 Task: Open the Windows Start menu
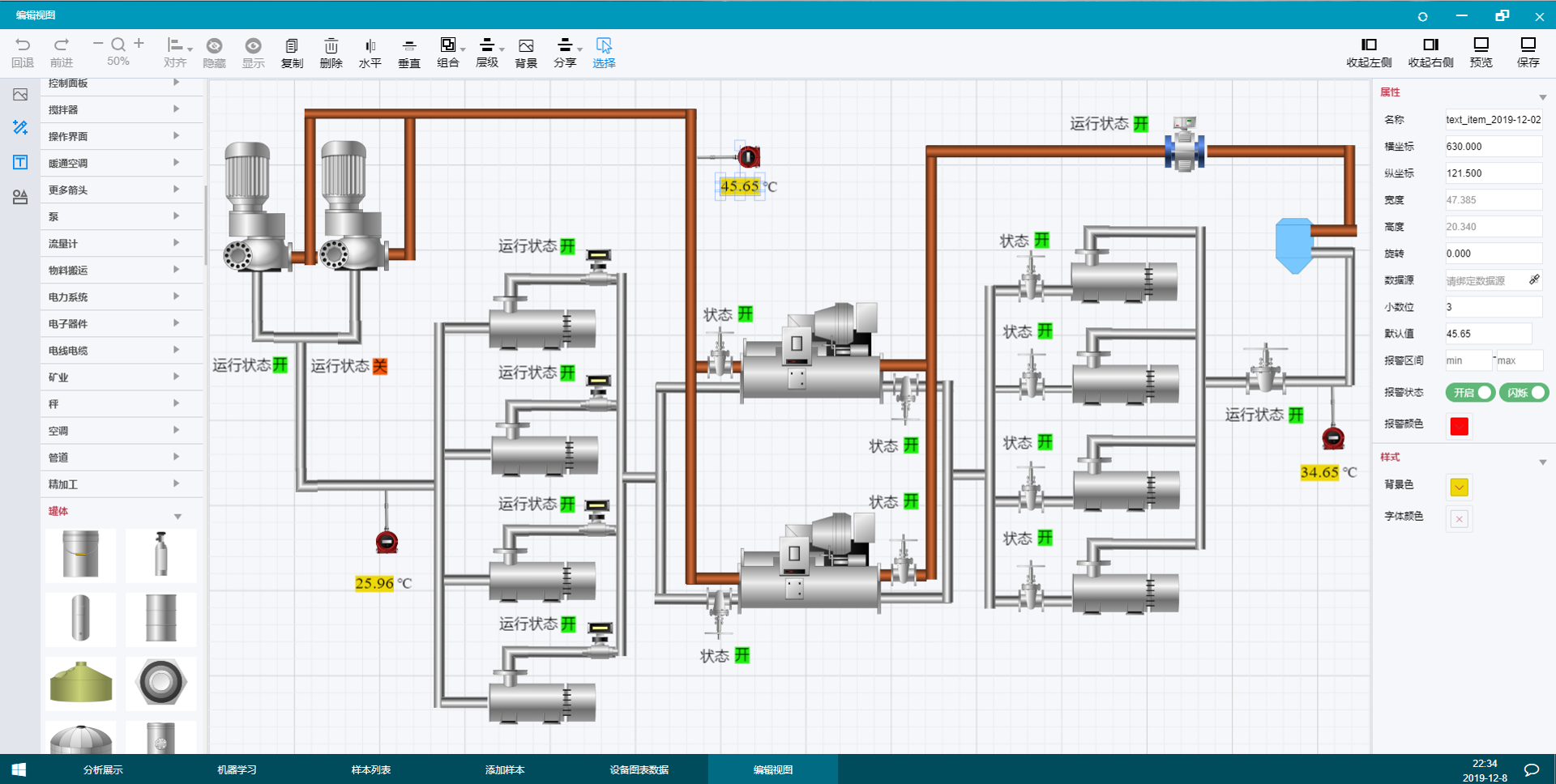(19, 769)
